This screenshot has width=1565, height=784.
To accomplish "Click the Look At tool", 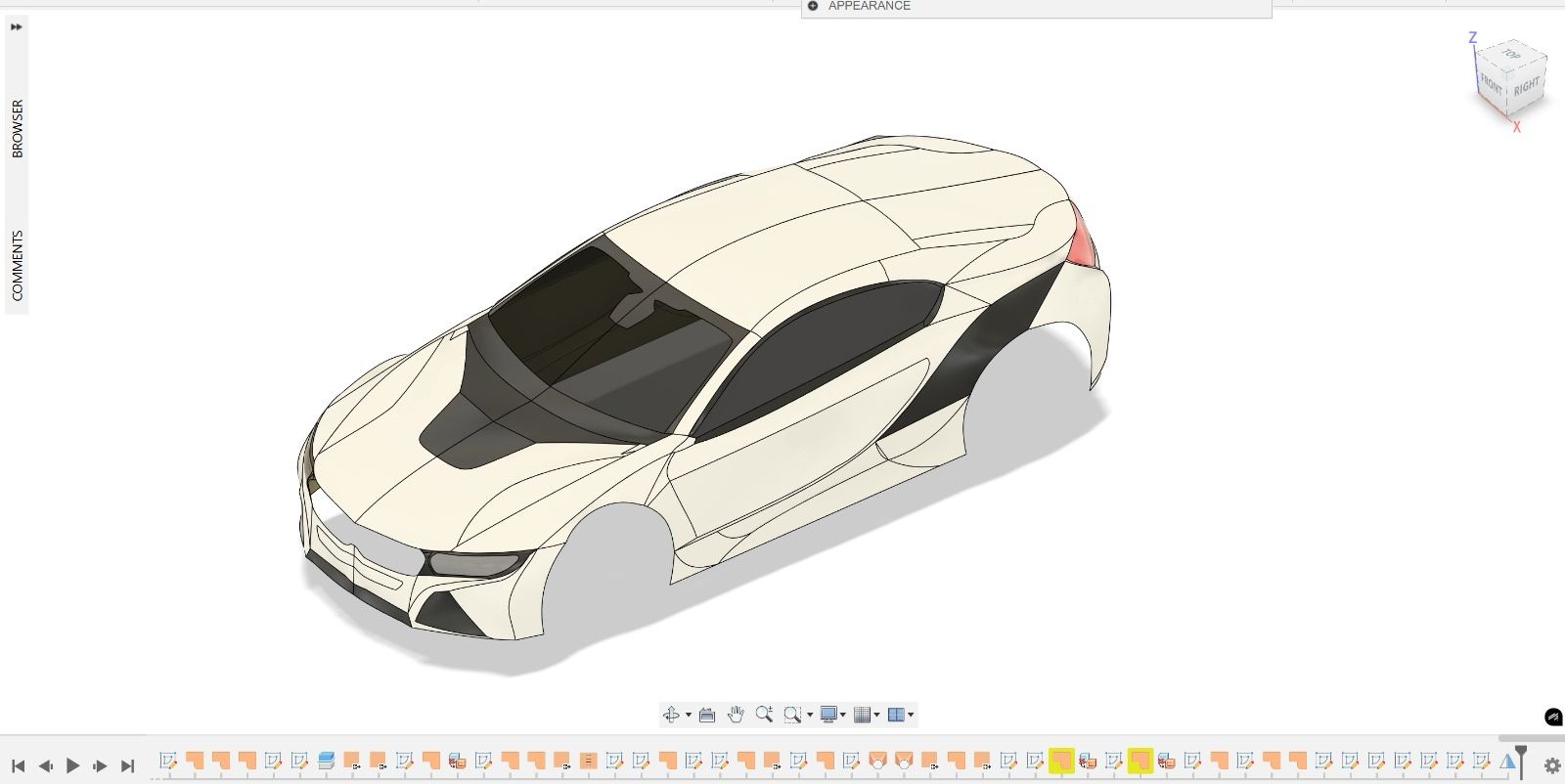I will point(707,715).
